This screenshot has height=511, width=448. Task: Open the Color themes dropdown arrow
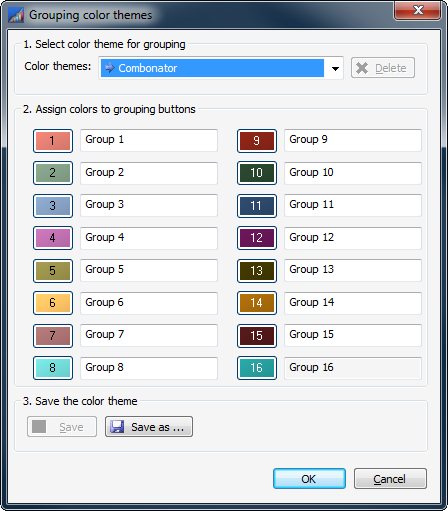(335, 68)
